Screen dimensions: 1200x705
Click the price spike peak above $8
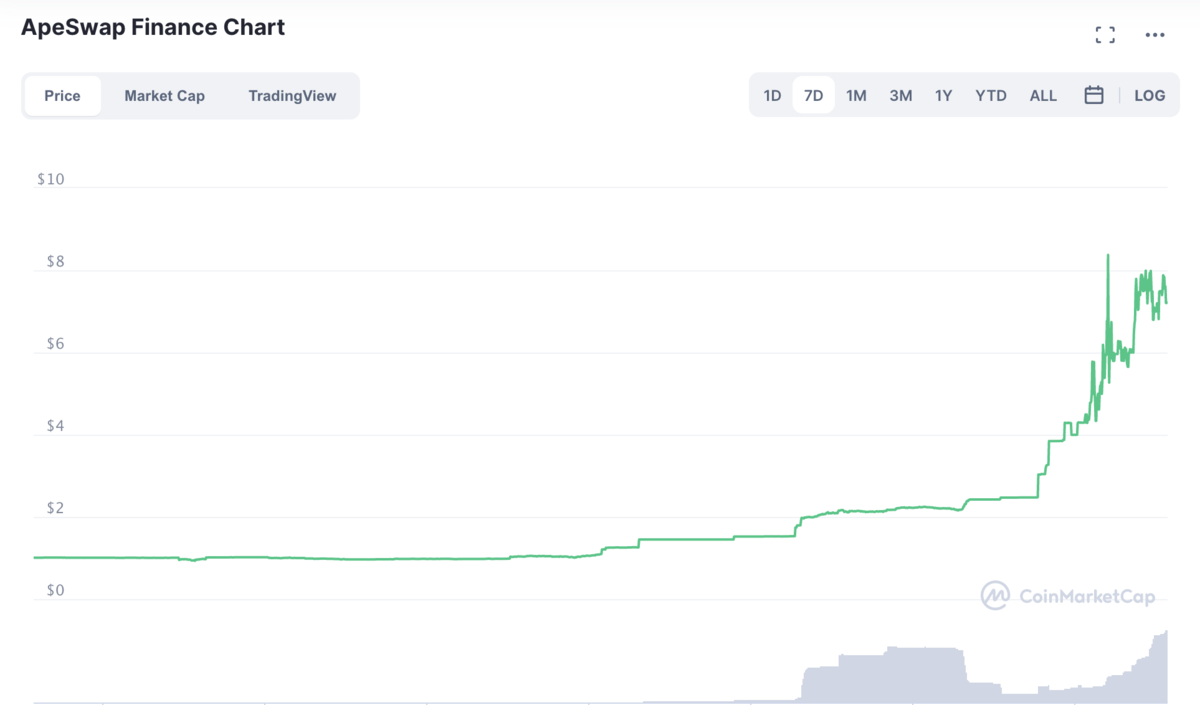tap(1108, 256)
